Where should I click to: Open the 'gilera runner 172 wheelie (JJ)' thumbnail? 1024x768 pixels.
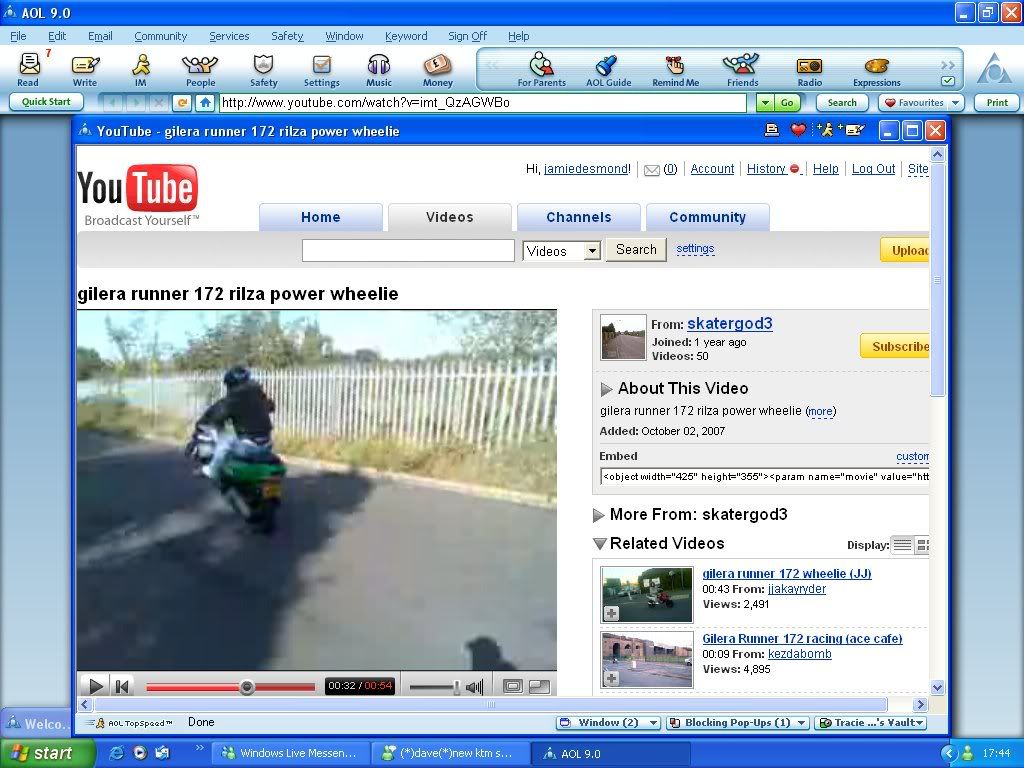[647, 594]
